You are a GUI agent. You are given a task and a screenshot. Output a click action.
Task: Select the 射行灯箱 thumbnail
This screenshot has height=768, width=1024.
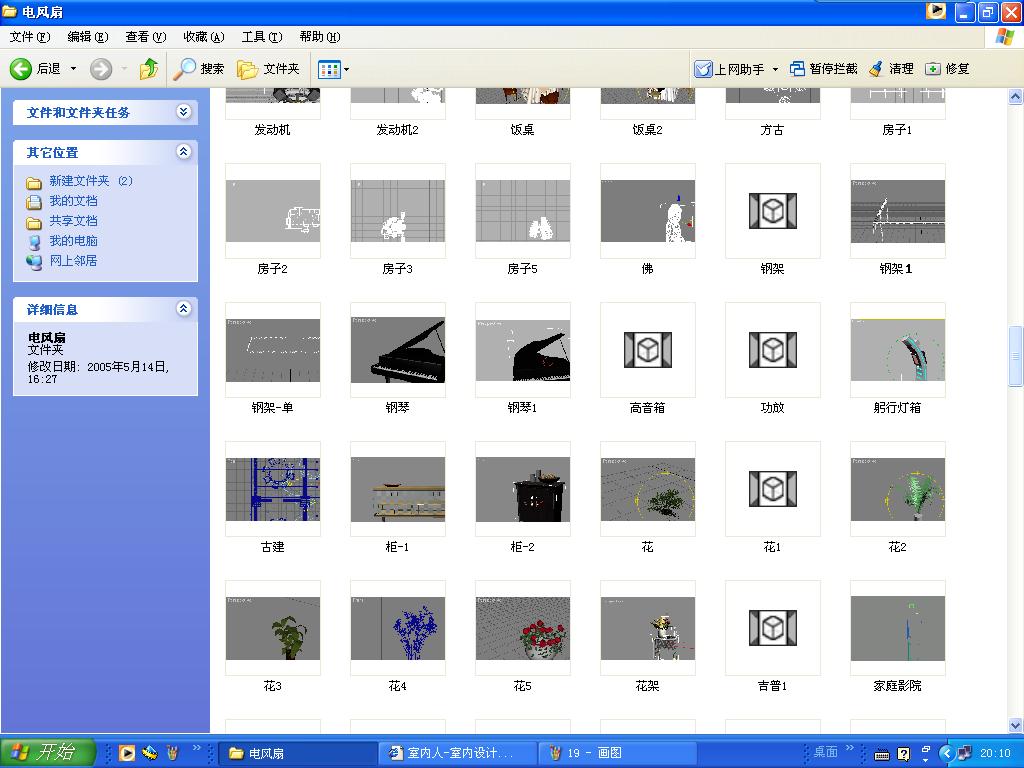pos(897,350)
